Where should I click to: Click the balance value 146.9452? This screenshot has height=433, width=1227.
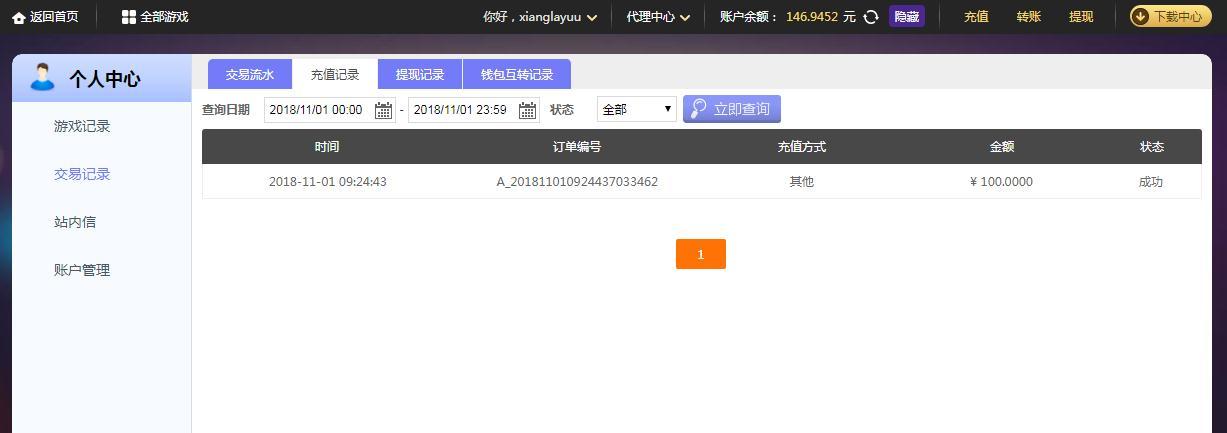coord(812,17)
